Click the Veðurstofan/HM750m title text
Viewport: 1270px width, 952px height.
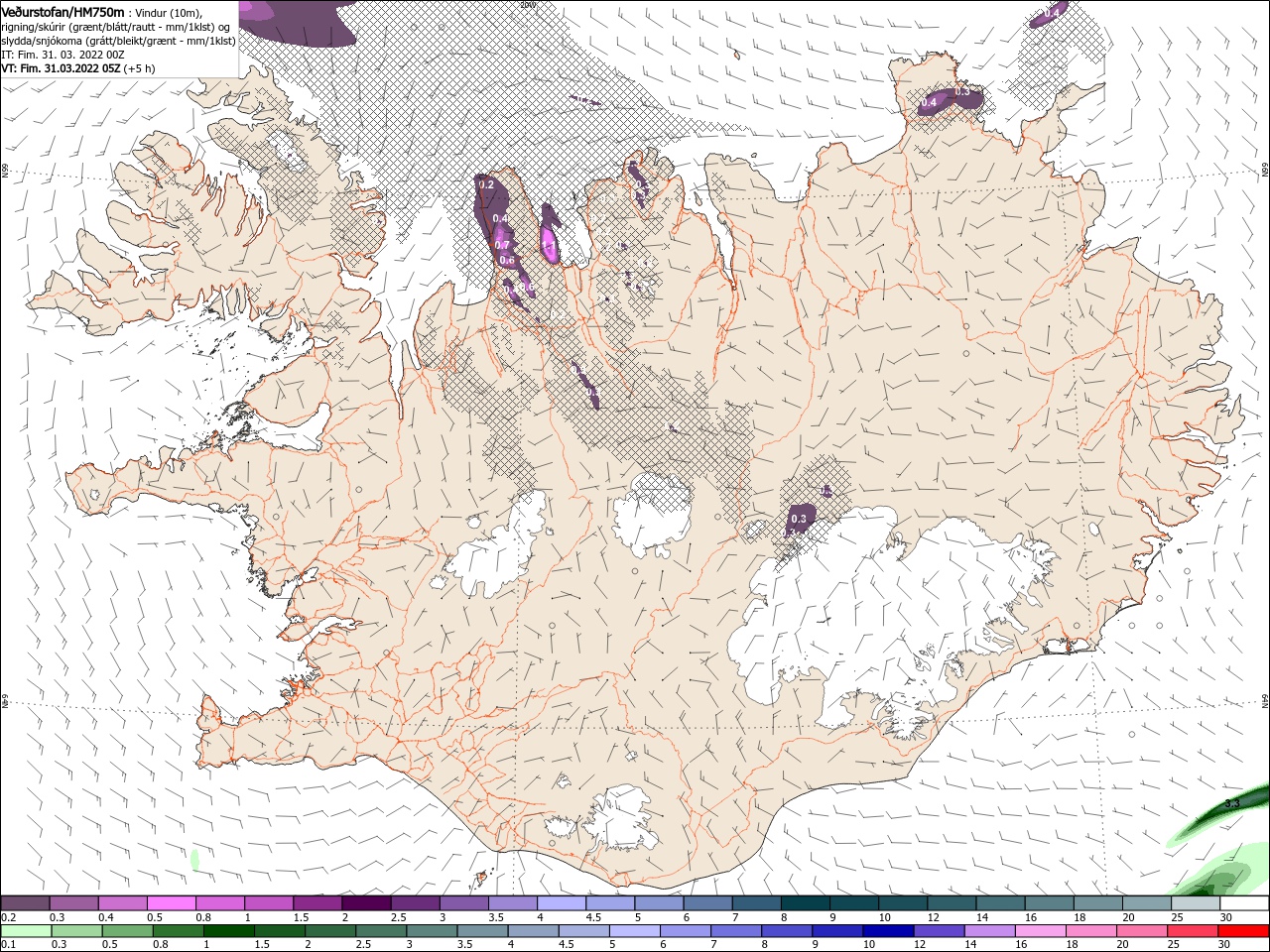[63, 11]
